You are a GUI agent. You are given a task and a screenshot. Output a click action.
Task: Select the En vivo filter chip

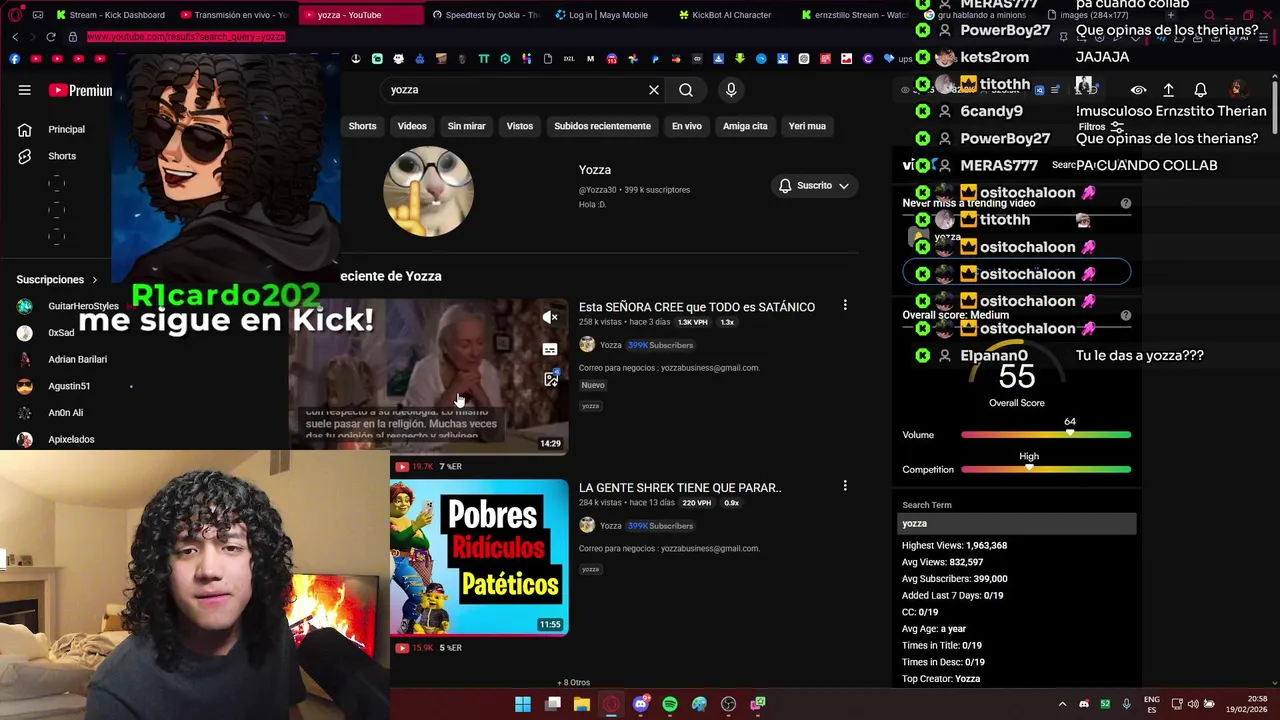click(x=686, y=126)
